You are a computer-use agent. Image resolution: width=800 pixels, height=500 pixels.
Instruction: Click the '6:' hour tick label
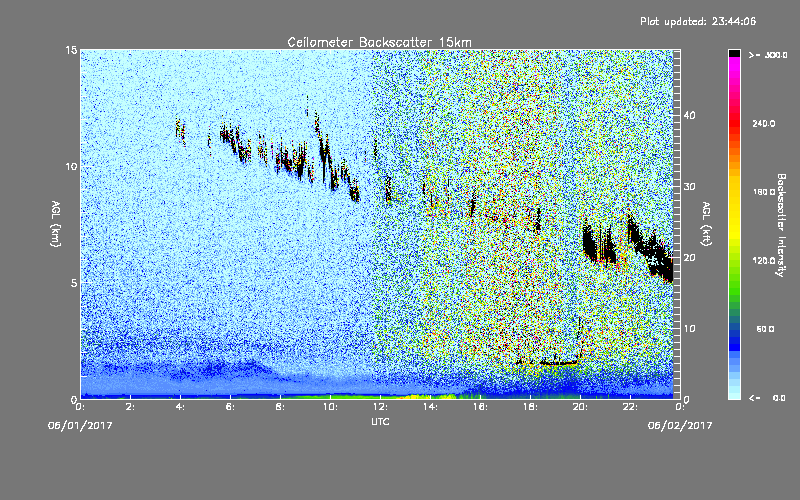click(230, 407)
